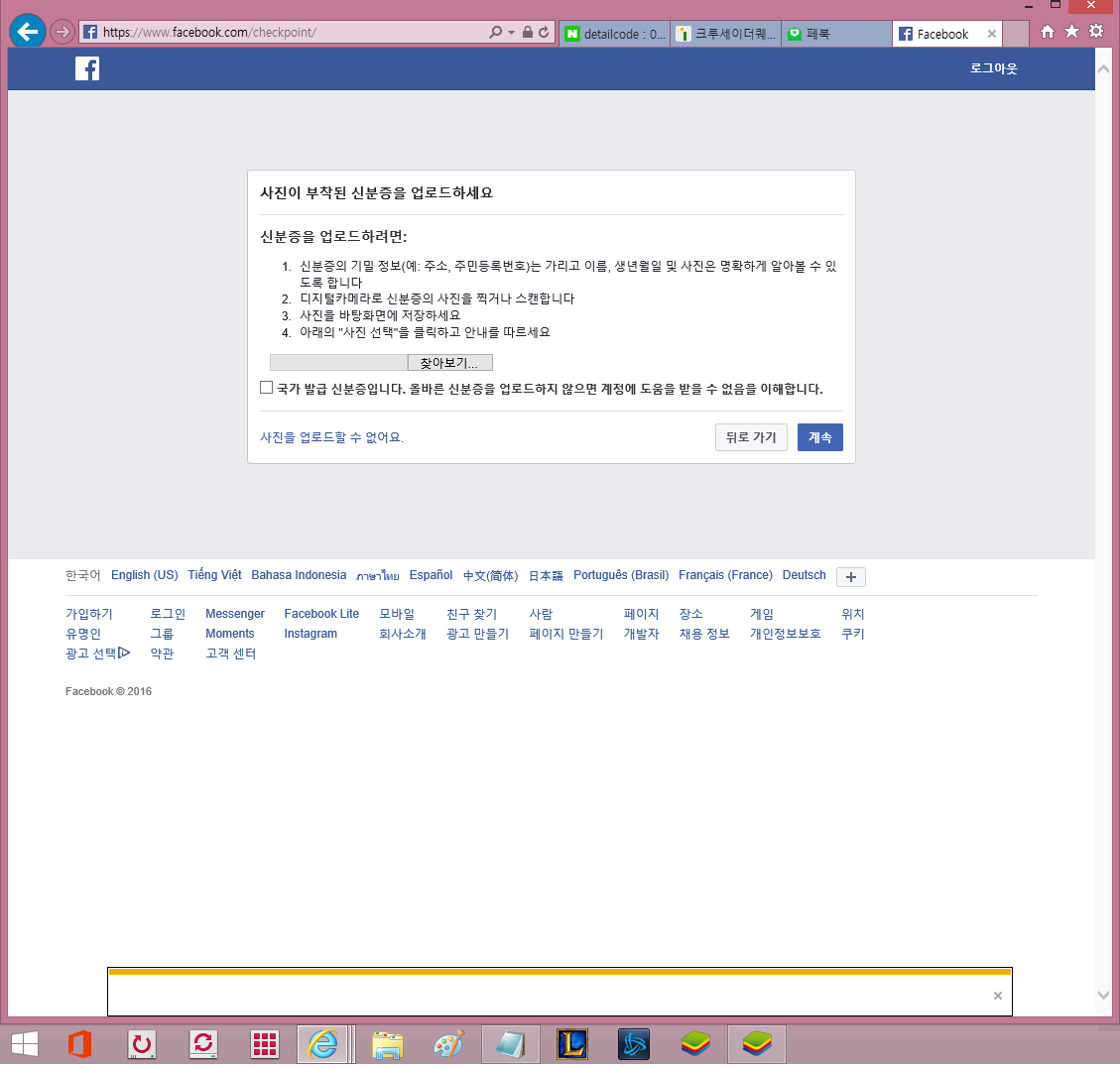The height and width of the screenshot is (1070, 1120).
Task: Switch to the 크루세이더퀘 browser tab
Action: pos(726,34)
